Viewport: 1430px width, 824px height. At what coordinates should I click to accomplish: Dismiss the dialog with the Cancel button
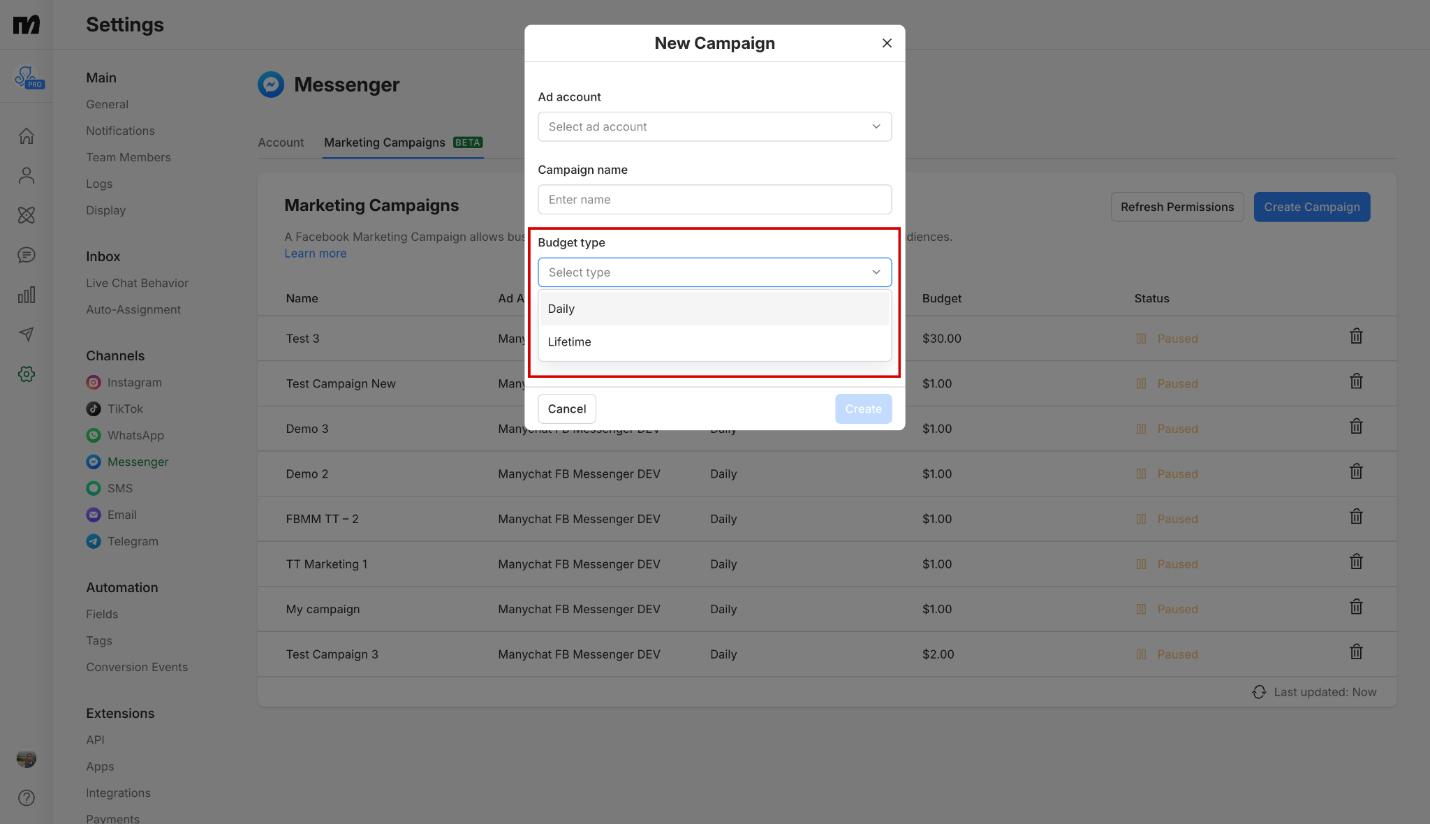[x=566, y=408]
